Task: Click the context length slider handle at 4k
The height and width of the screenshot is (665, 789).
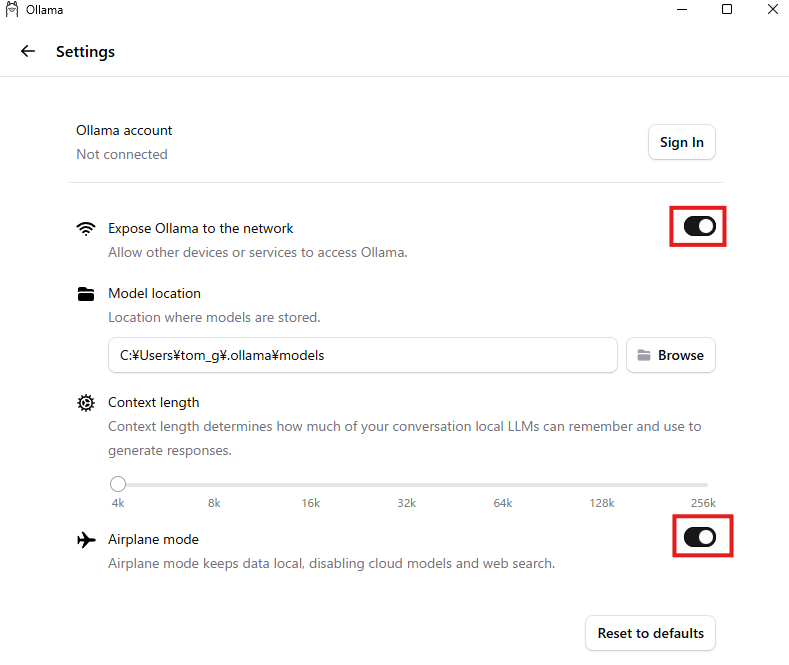Action: (118, 484)
